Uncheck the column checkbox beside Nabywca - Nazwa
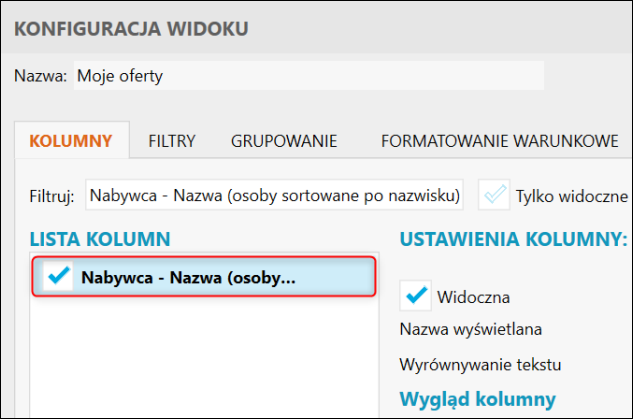 pos(58,277)
